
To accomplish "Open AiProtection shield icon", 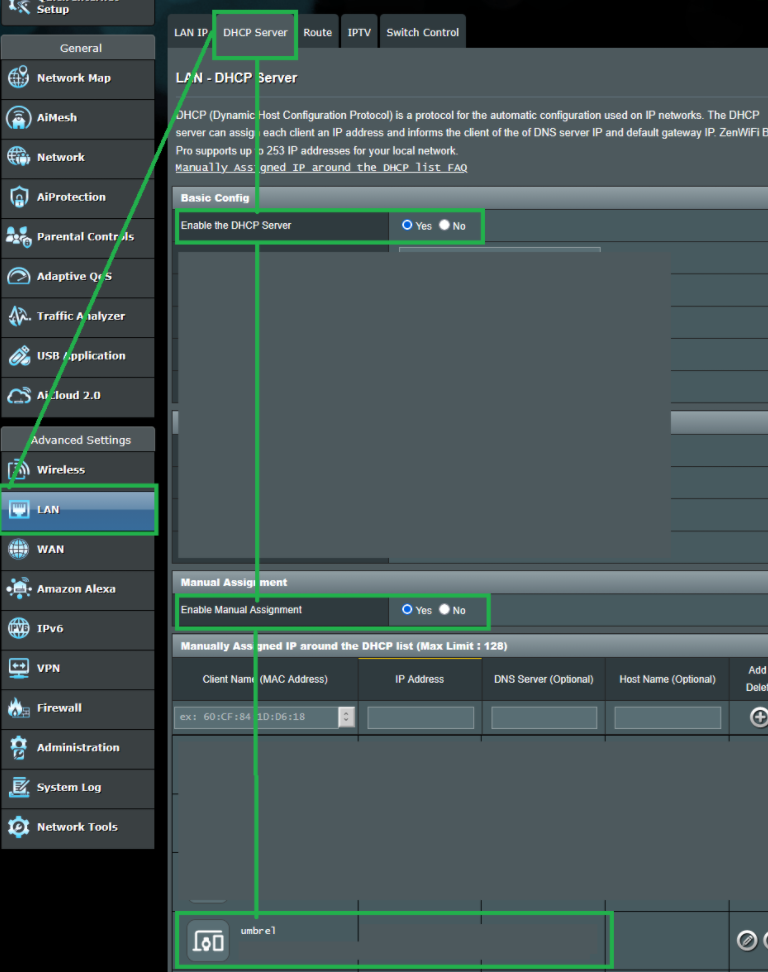I will [x=19, y=197].
